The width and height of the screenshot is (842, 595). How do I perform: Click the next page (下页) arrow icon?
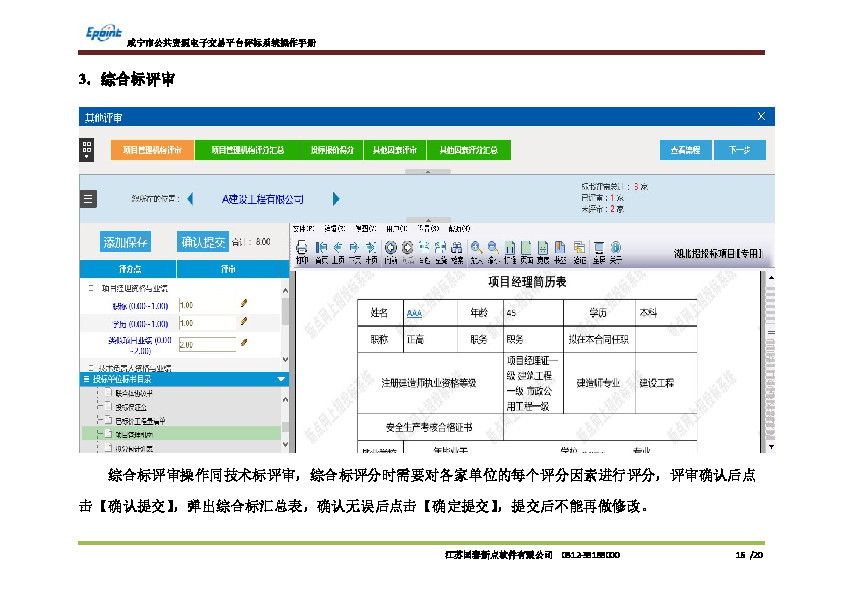pyautogui.click(x=355, y=248)
